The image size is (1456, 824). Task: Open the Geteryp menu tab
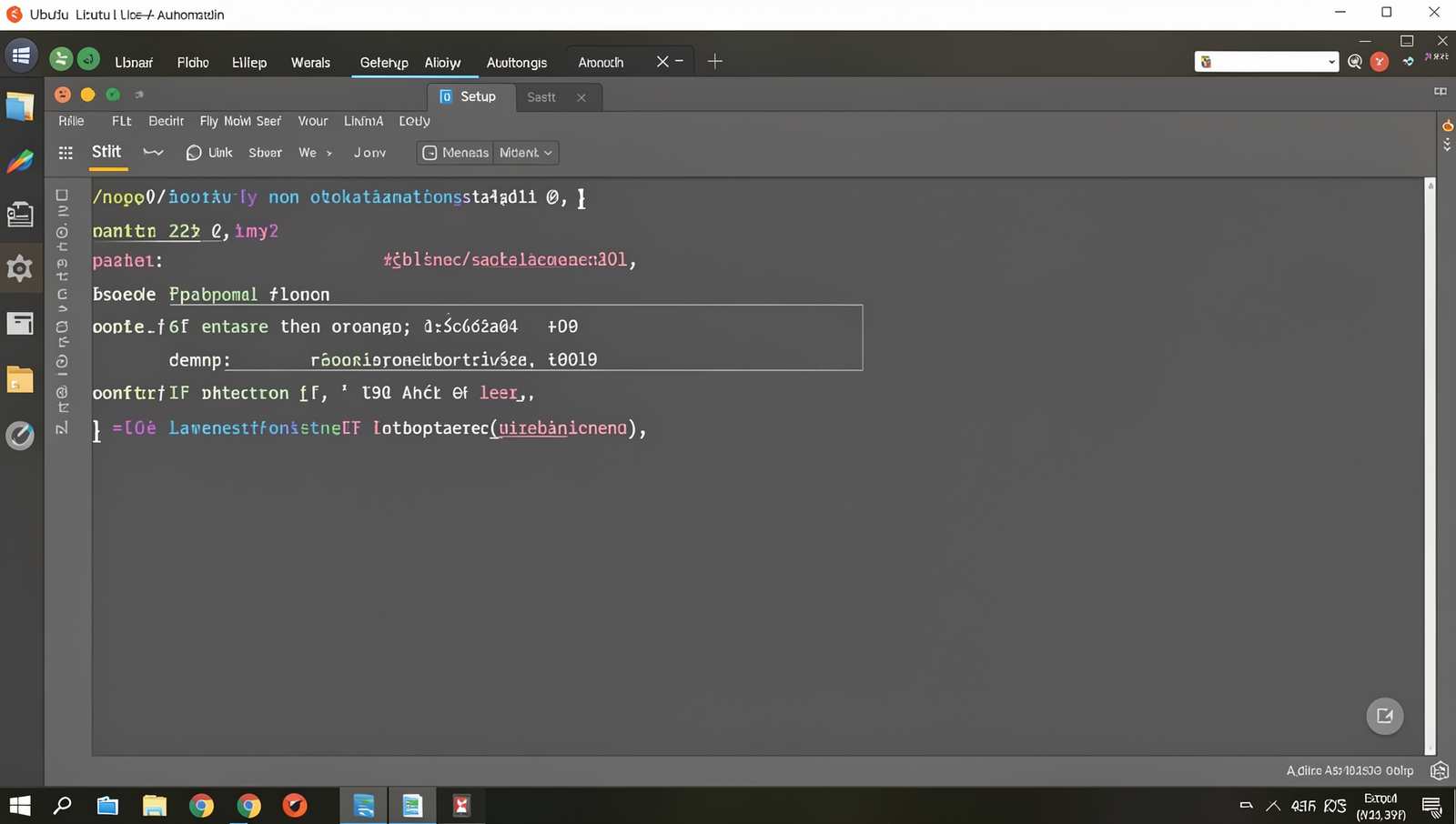383,63
